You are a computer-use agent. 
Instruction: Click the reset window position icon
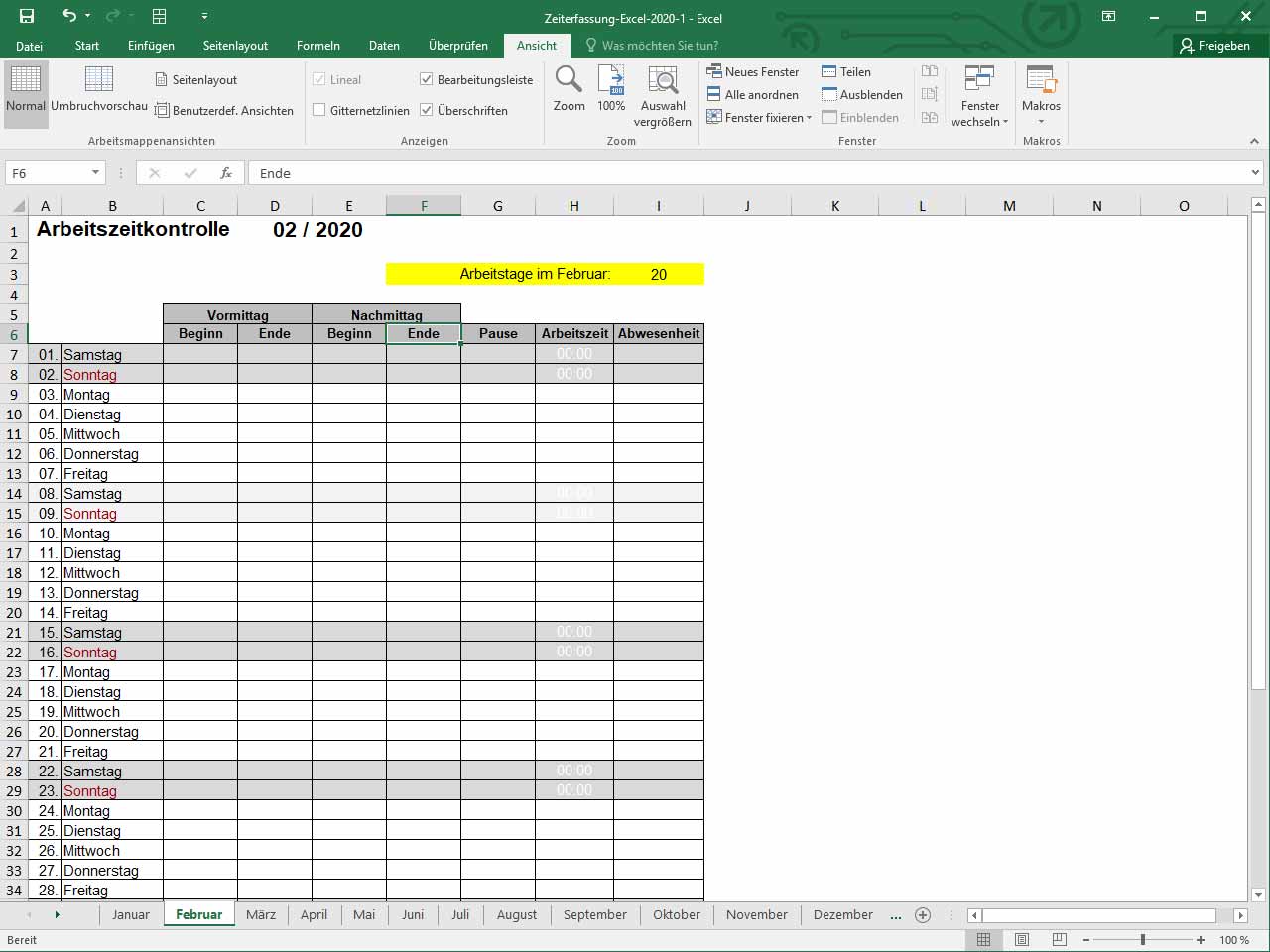[x=930, y=117]
